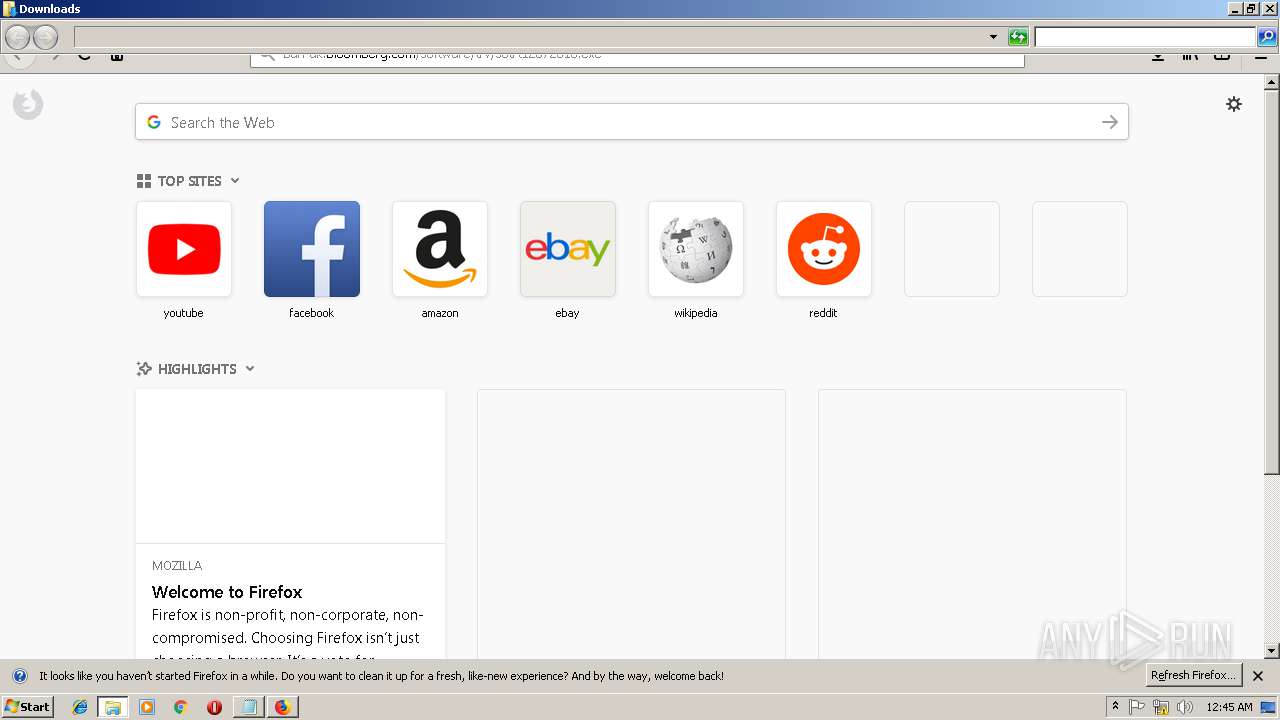This screenshot has height=720, width=1280.
Task: Click the Show Desktop button
Action: tap(1269, 707)
